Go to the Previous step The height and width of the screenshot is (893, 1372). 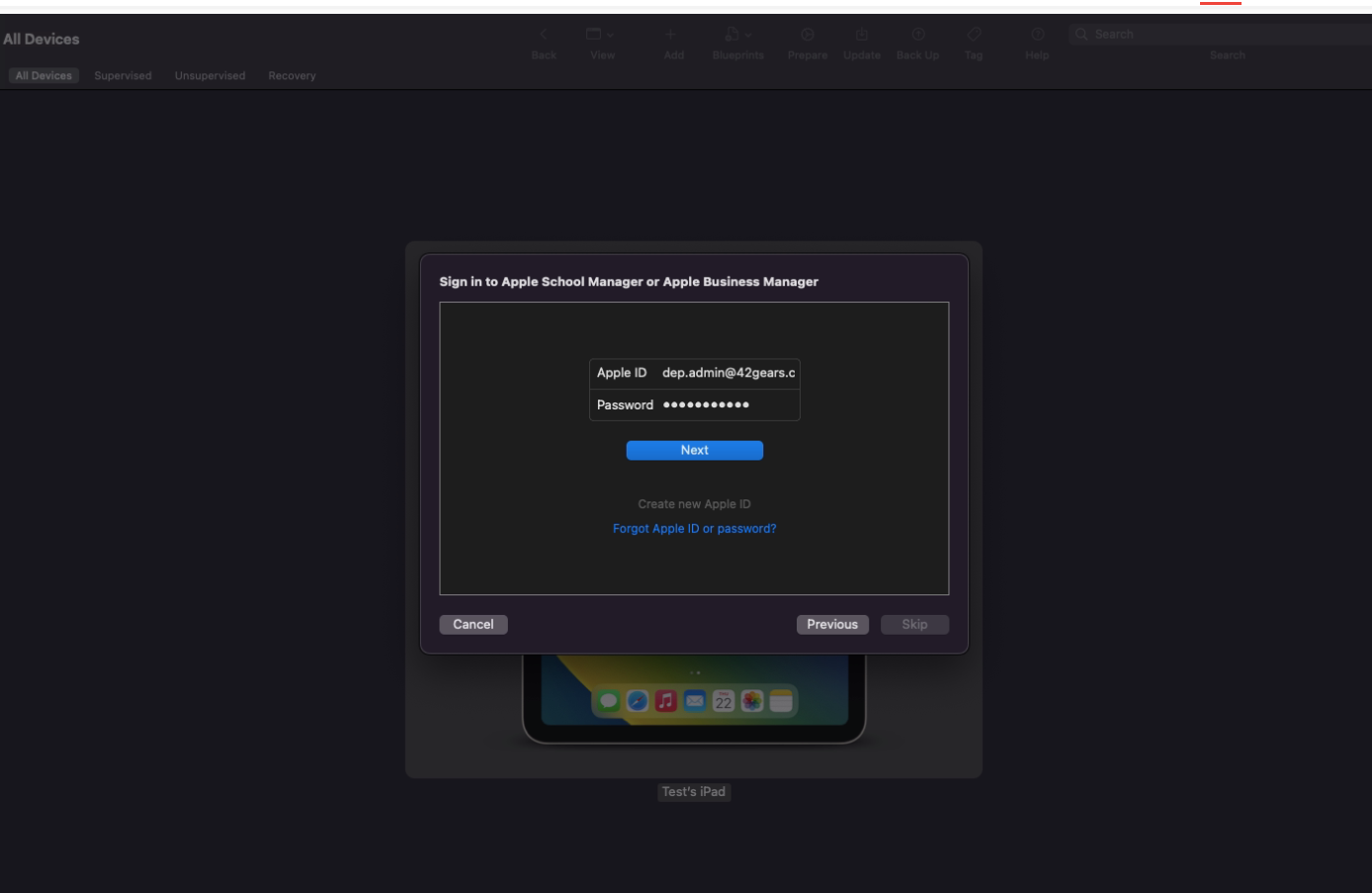pos(832,624)
